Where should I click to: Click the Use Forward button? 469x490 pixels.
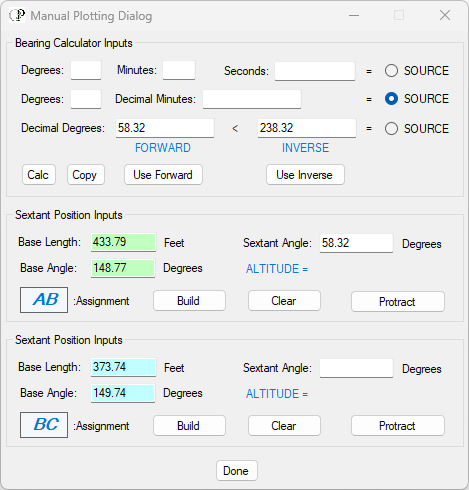163,175
